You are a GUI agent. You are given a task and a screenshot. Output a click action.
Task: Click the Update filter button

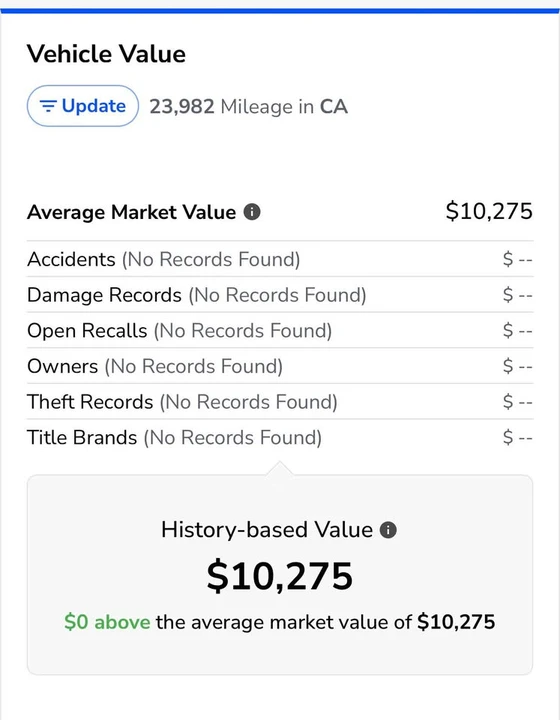83,106
